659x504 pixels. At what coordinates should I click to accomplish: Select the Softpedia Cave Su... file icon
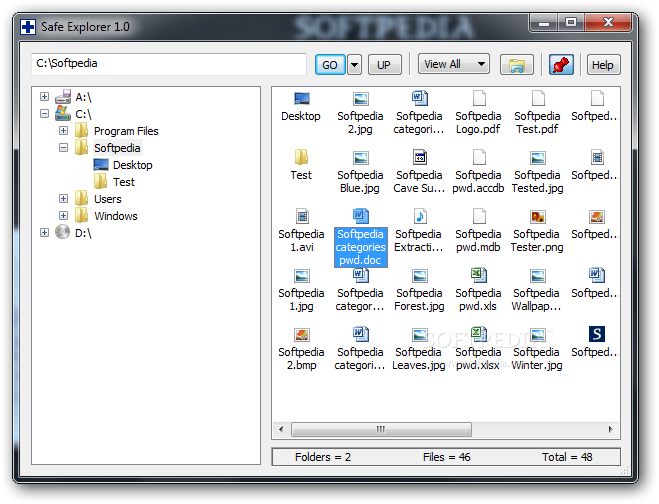(420, 158)
